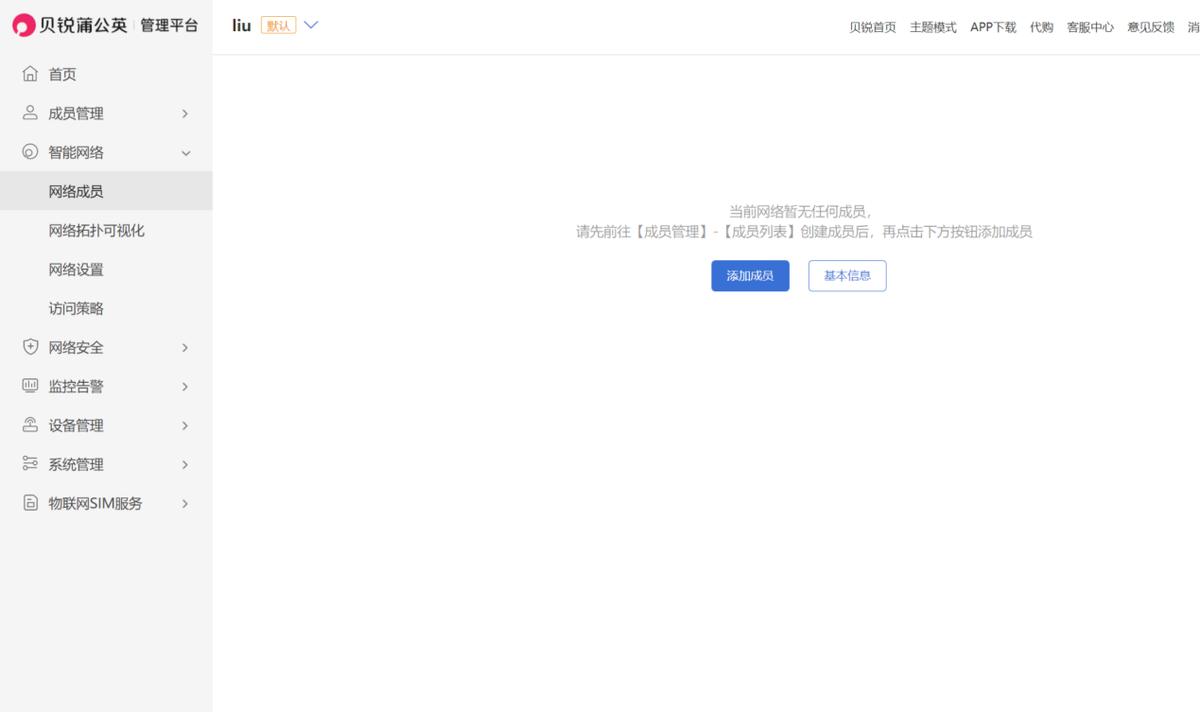Open the 意见反馈 feedback link

tap(1151, 27)
